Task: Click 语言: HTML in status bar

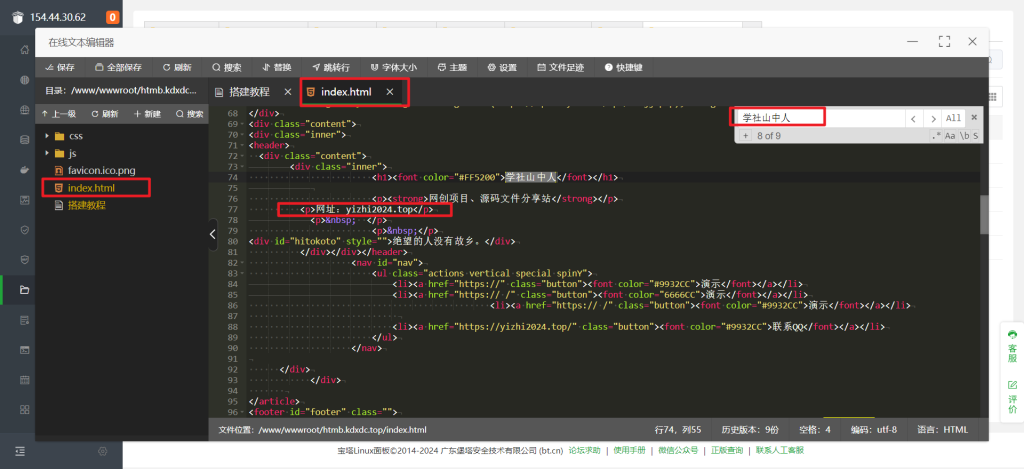Action: pyautogui.click(x=942, y=430)
